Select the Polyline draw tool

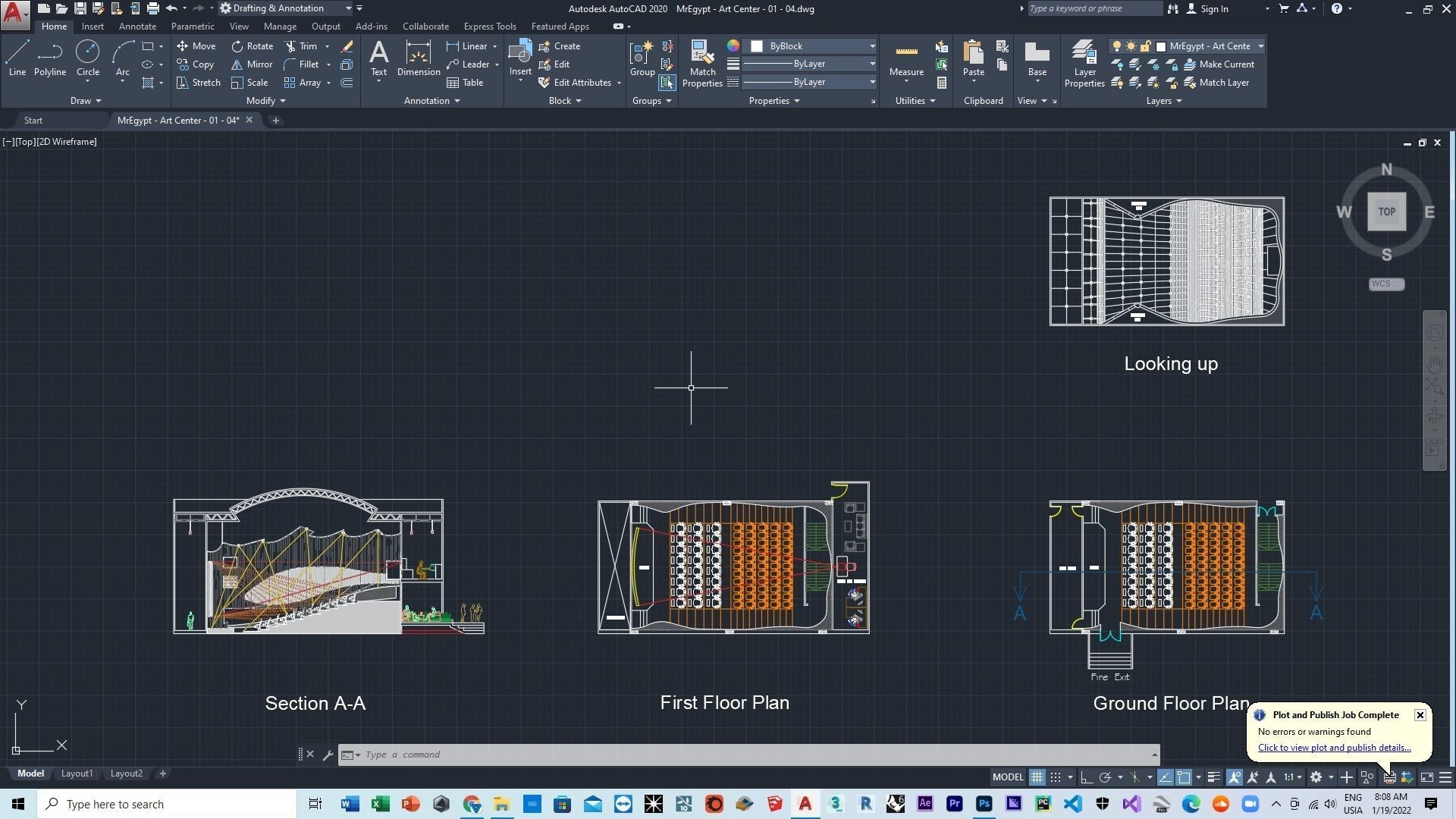[49, 58]
